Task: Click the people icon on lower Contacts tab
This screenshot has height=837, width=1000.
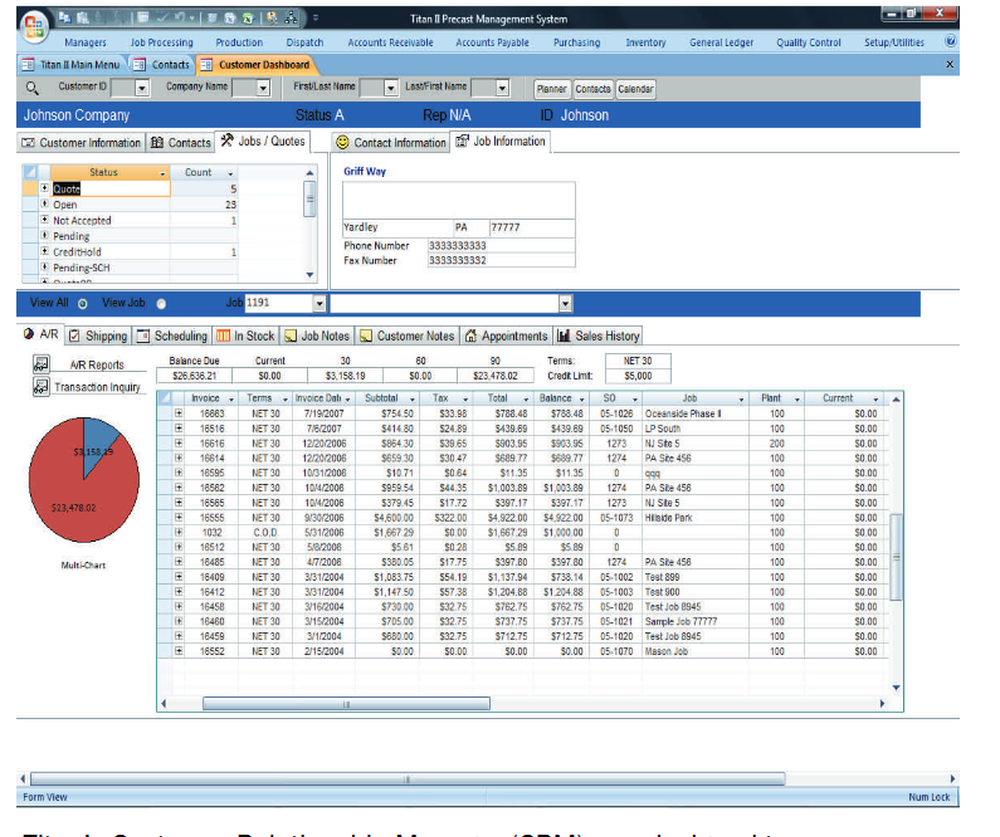Action: pos(157,142)
